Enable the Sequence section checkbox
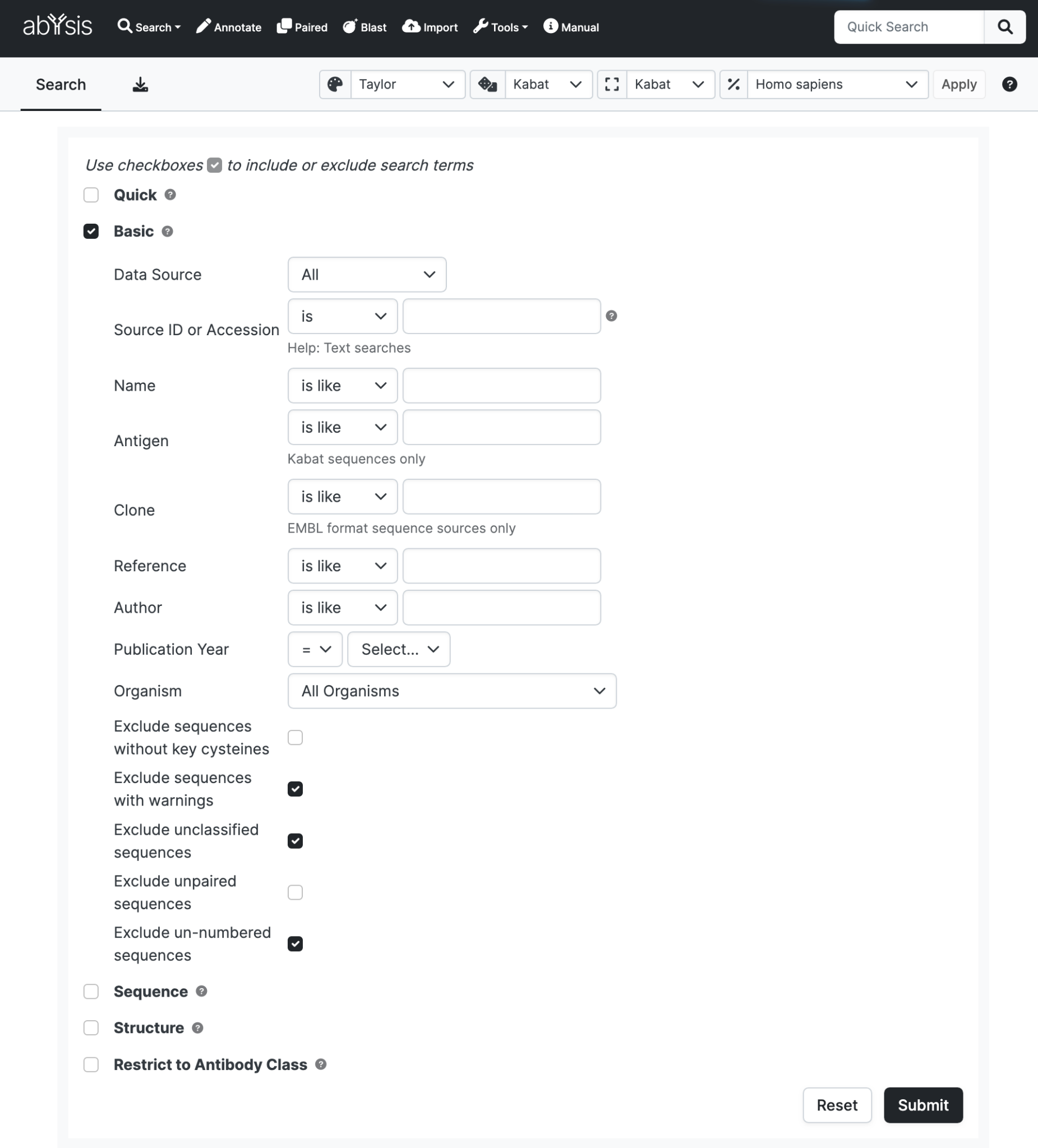The image size is (1038, 1148). [x=91, y=992]
